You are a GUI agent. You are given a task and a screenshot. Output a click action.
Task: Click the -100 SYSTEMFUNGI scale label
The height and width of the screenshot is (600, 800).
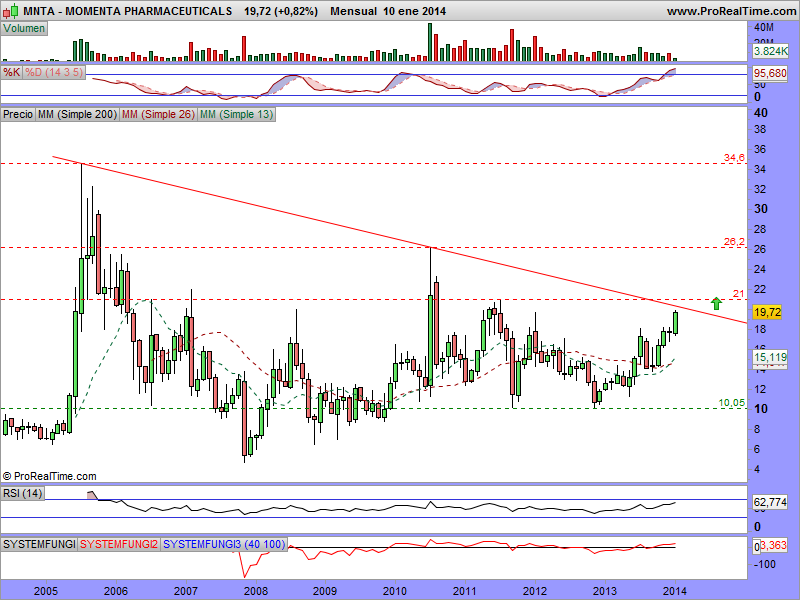764,564
